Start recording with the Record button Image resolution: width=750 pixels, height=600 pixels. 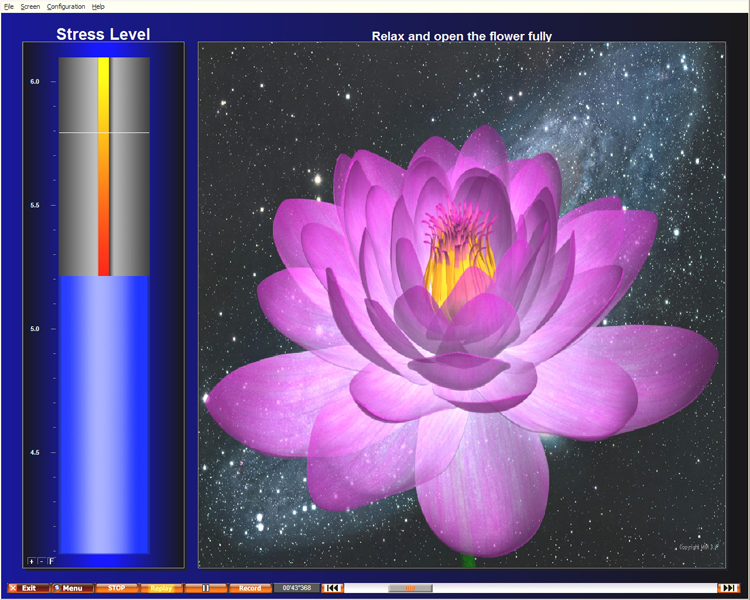pos(250,588)
